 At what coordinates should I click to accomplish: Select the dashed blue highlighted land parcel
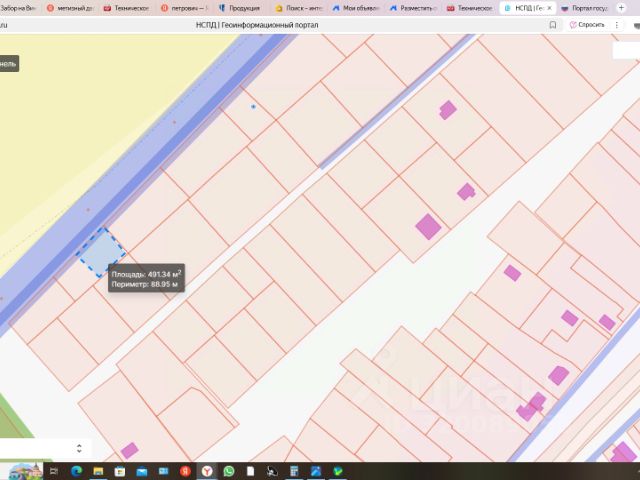101,253
